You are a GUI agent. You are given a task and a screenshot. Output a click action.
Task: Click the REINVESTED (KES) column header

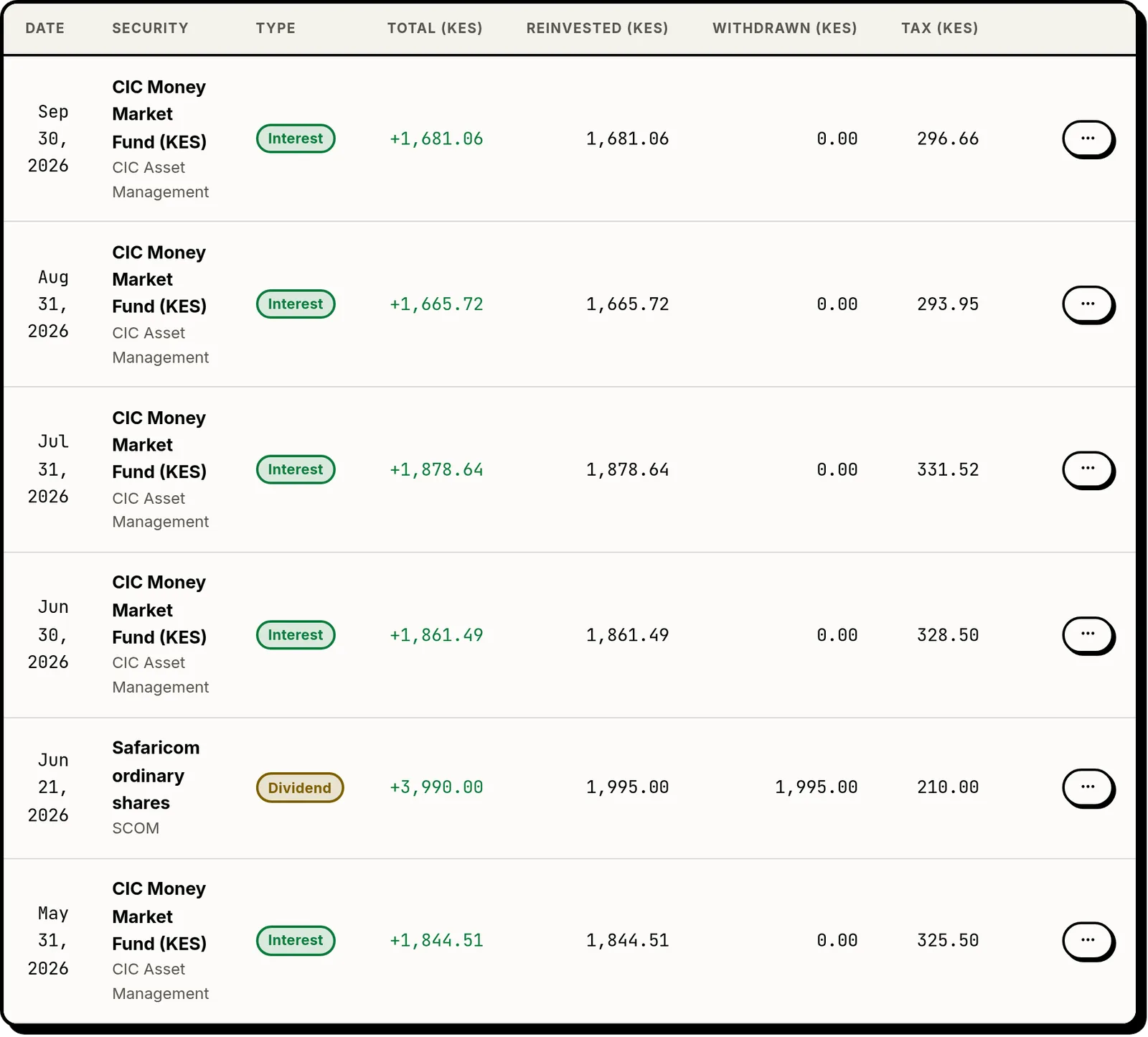pos(597,28)
